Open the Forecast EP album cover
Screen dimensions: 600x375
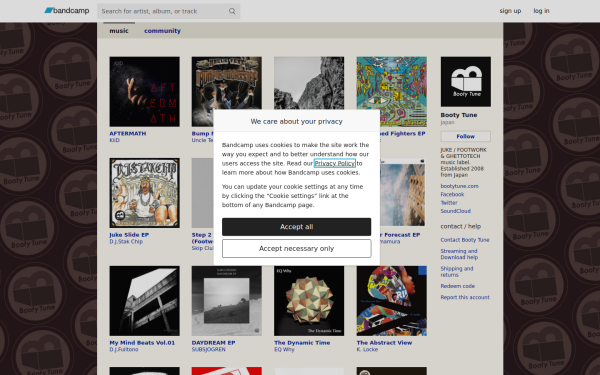click(x=403, y=193)
